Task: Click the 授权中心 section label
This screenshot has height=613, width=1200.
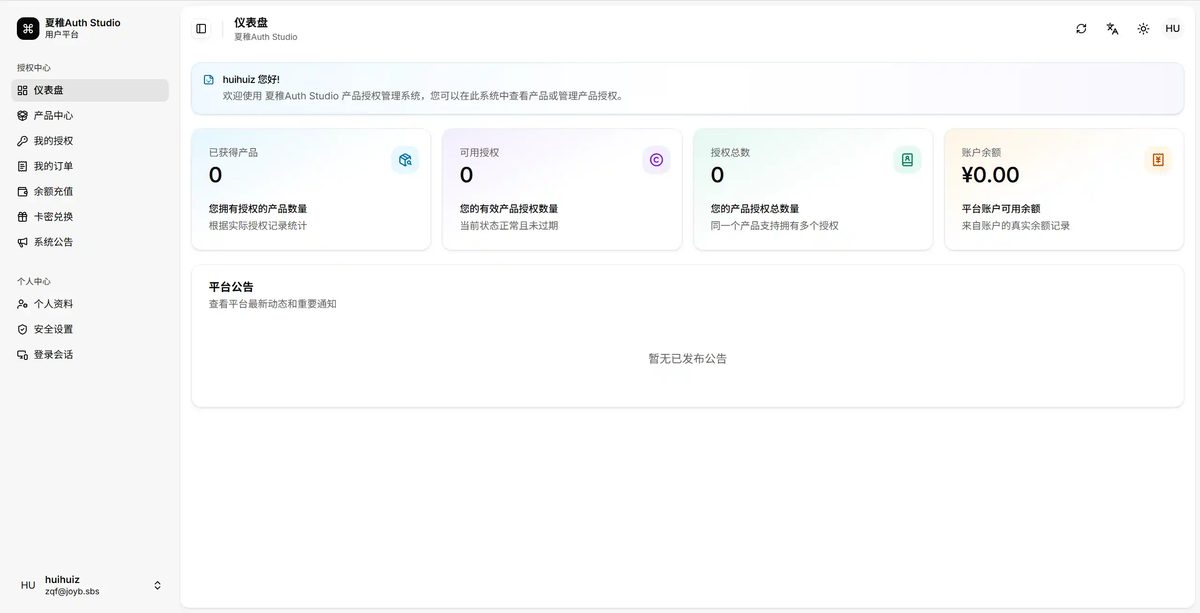Action: 34,68
